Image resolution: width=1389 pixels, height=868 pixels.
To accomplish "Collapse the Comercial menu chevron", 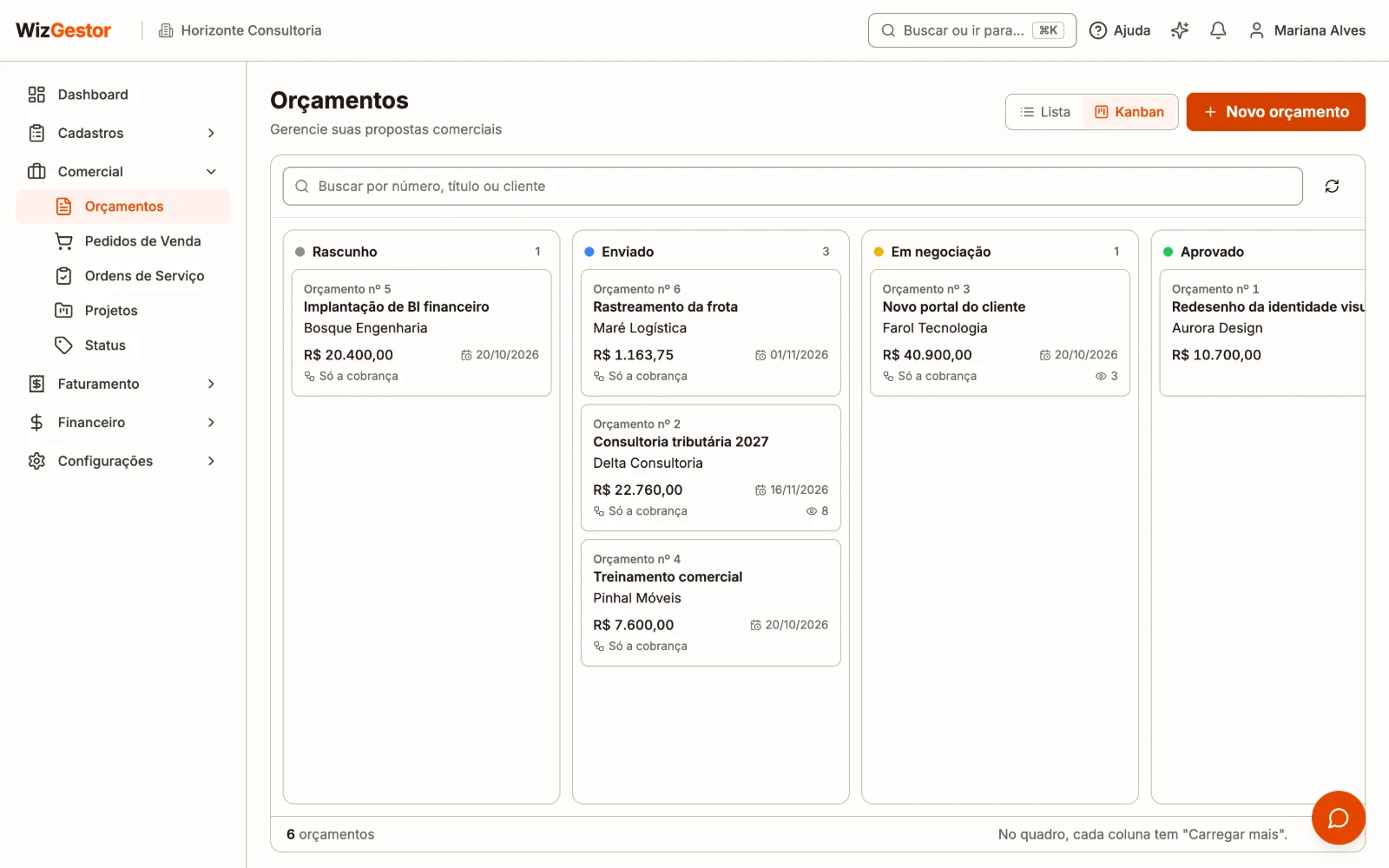I will [x=211, y=172].
